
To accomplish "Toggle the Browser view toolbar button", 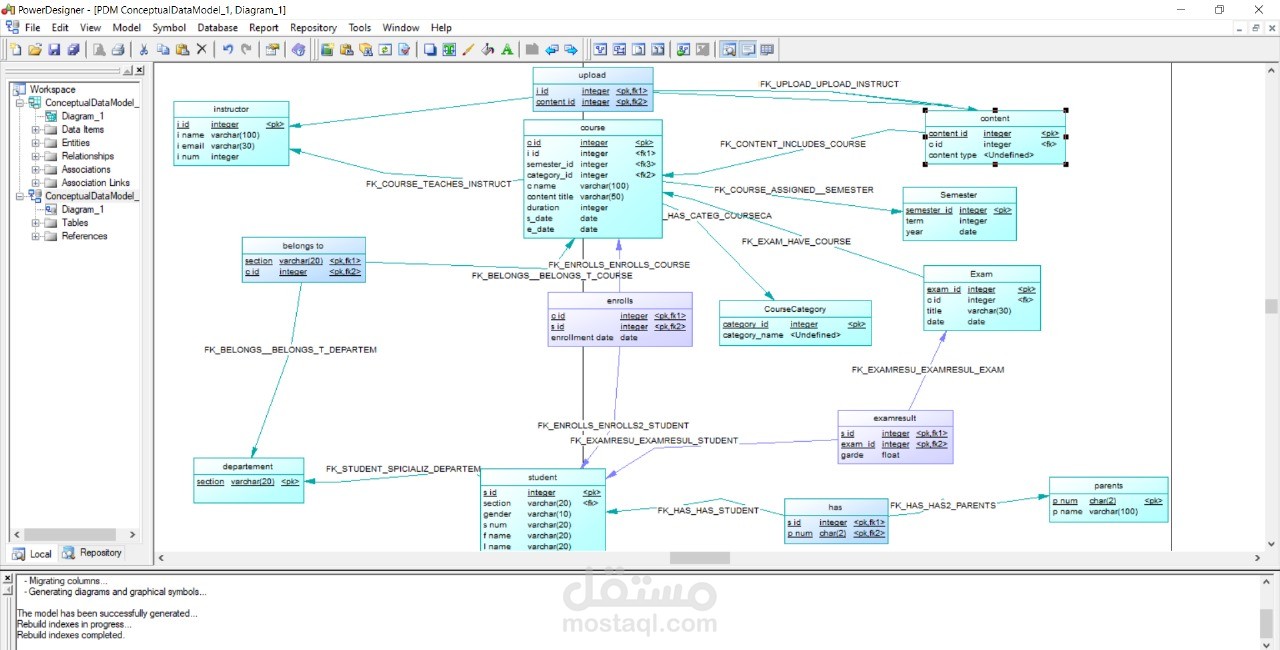I will [x=729, y=49].
